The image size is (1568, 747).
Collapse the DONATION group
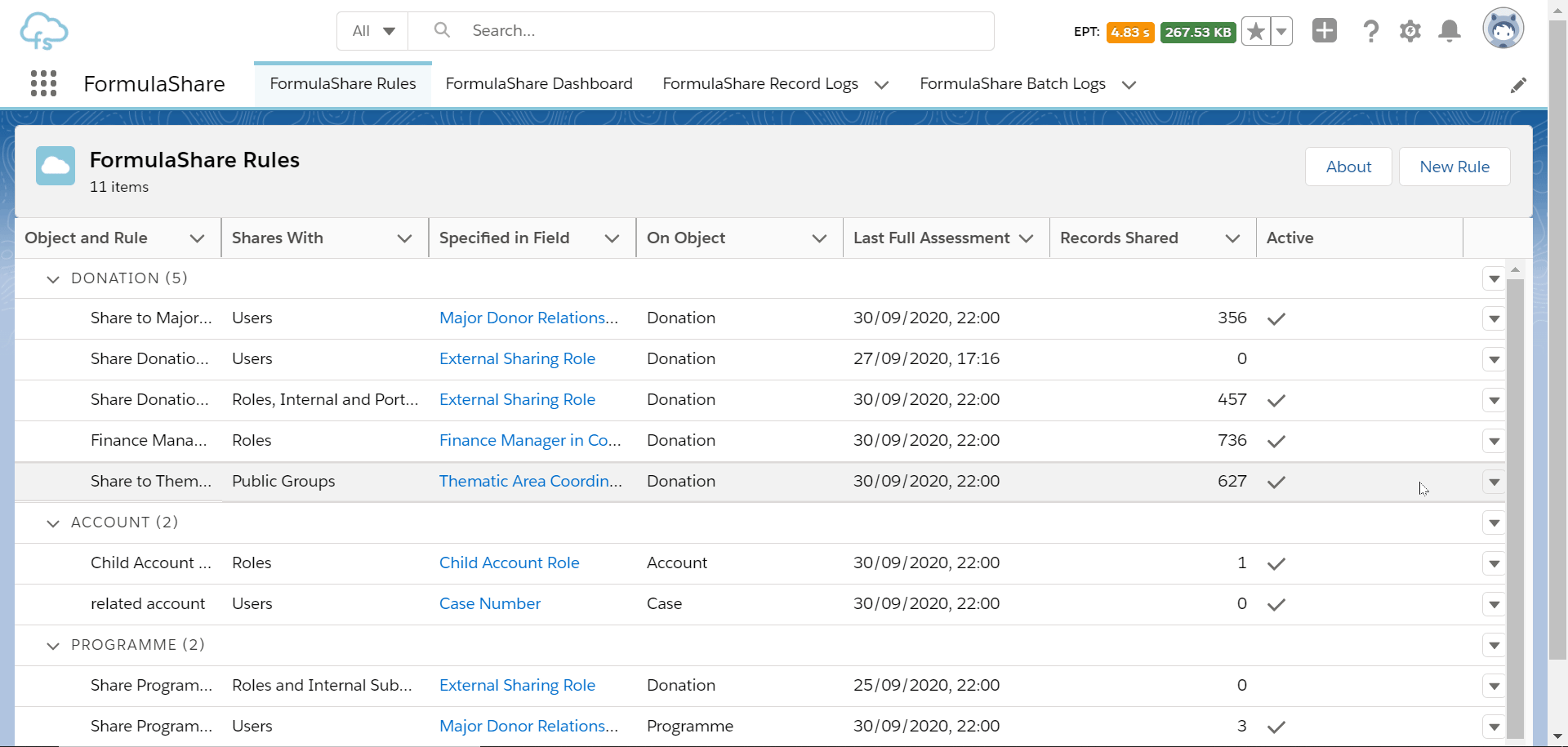[53, 279]
